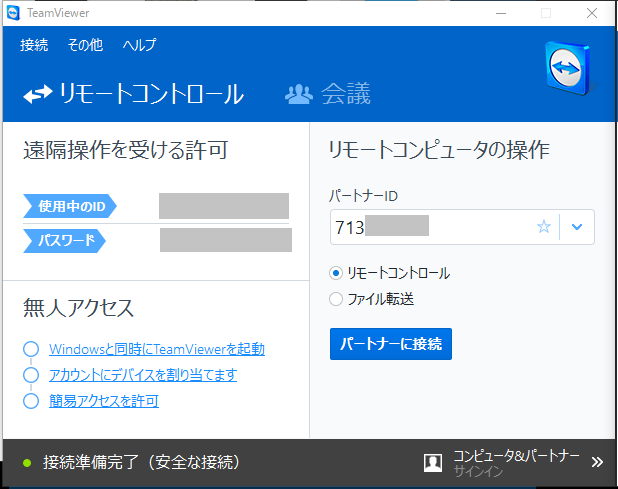Image resolution: width=618 pixels, height=489 pixels.
Task: Toggle circle beside 簡易アクセスを許可
Action: (x=31, y=401)
